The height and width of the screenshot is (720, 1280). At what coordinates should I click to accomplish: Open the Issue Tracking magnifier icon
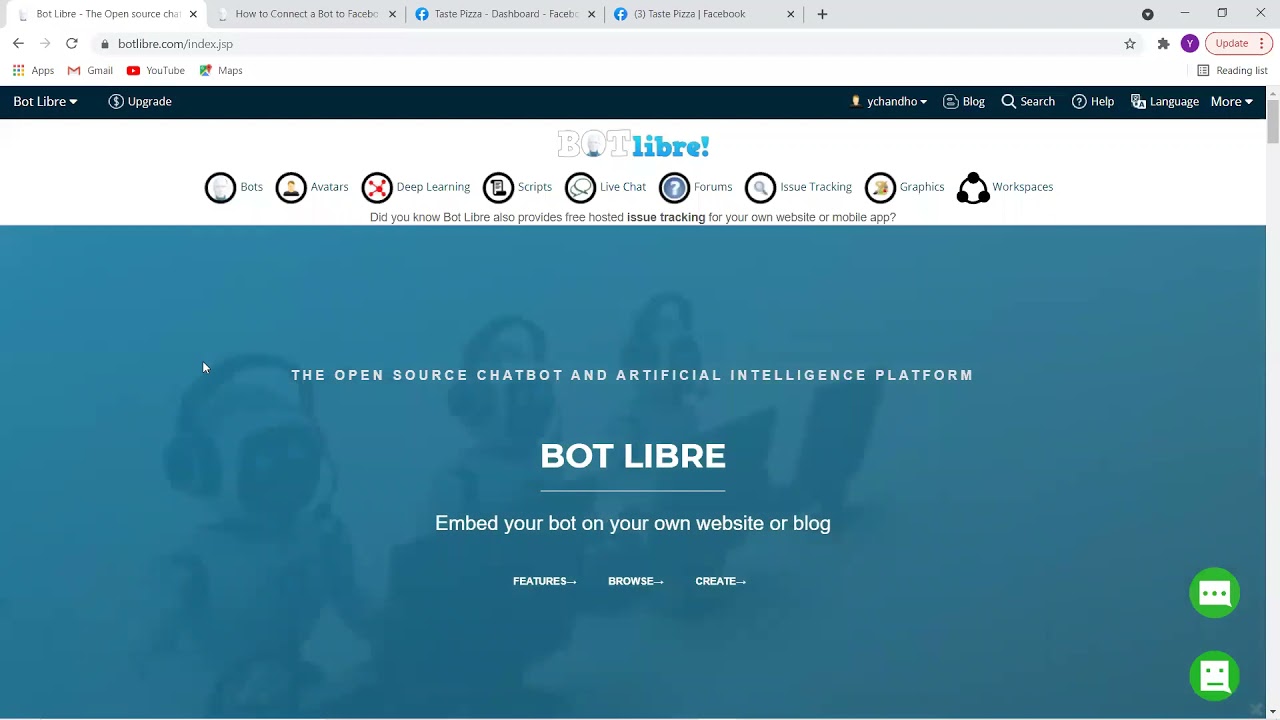pyautogui.click(x=760, y=188)
